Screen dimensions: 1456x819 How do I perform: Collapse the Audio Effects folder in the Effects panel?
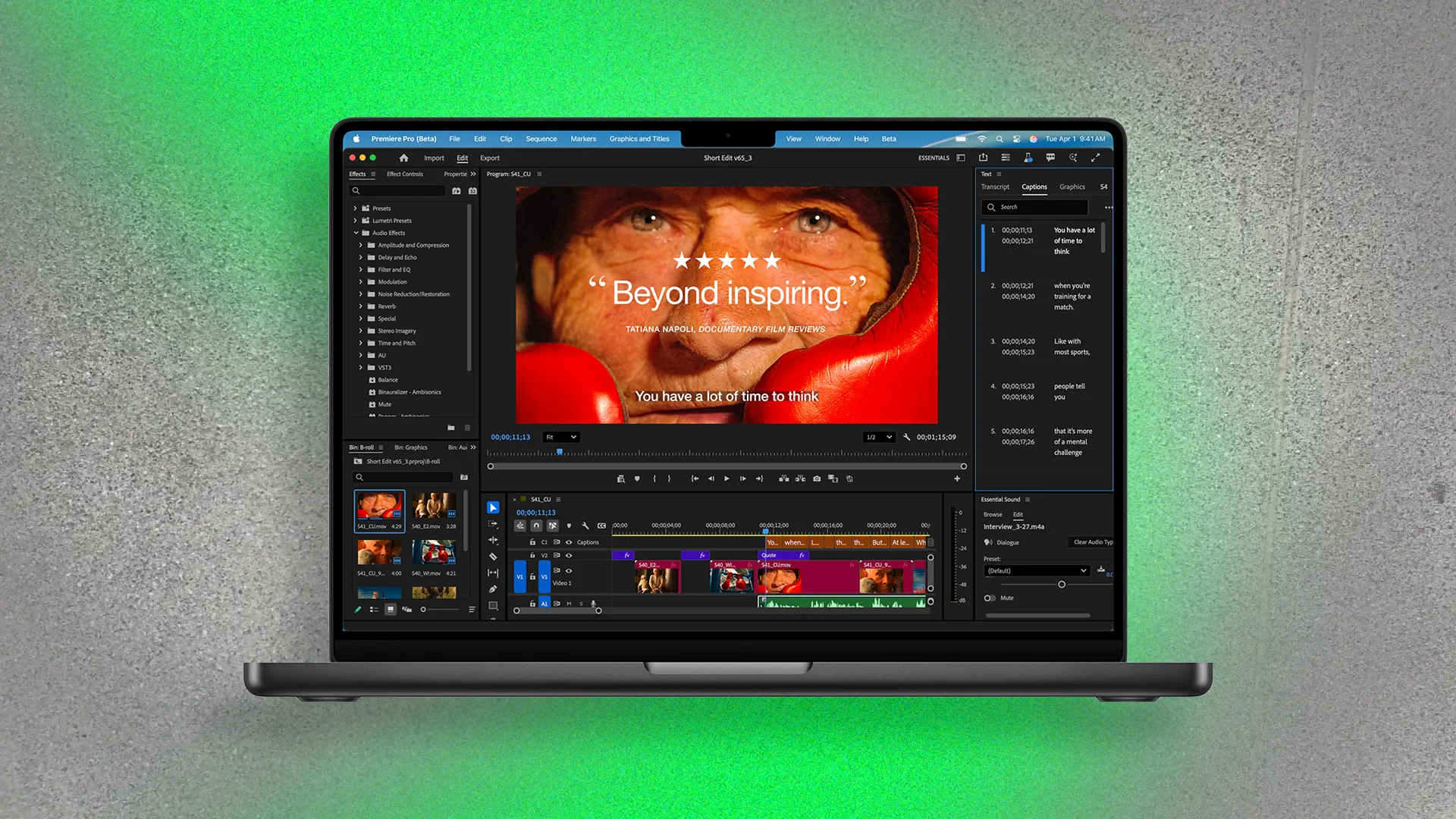pyautogui.click(x=355, y=233)
